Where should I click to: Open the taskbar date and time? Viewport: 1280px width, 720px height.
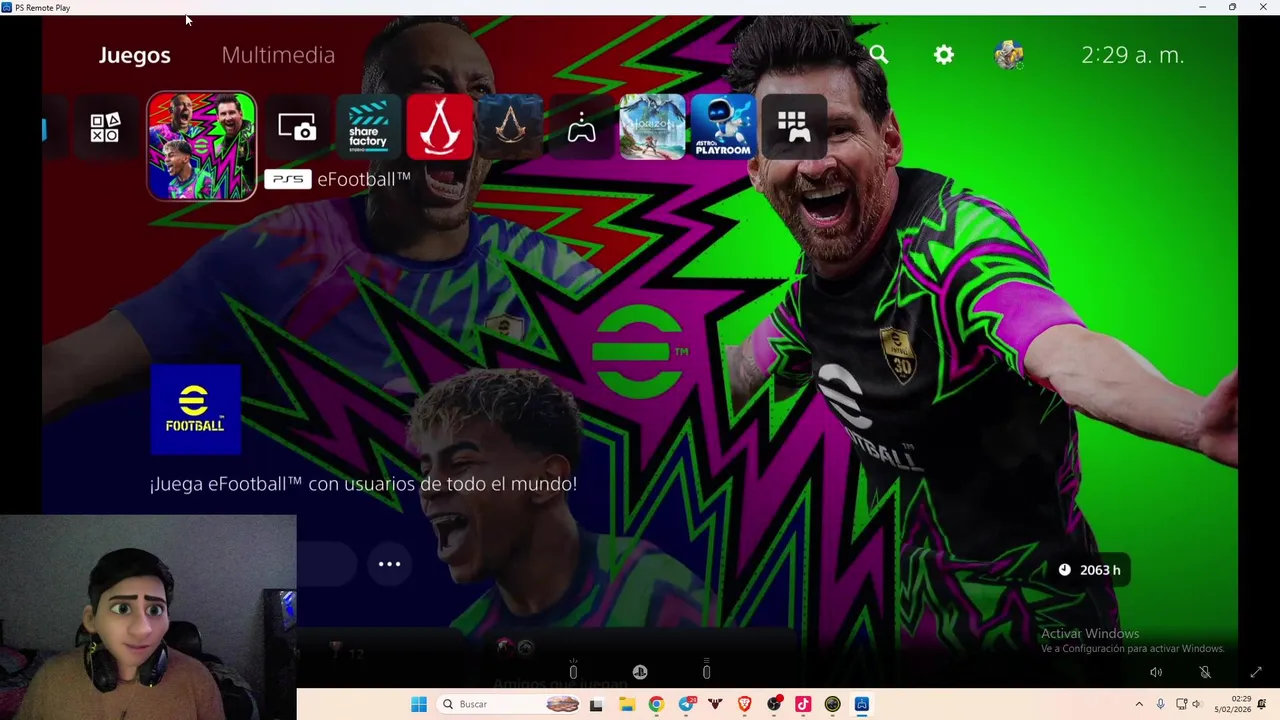point(1232,704)
